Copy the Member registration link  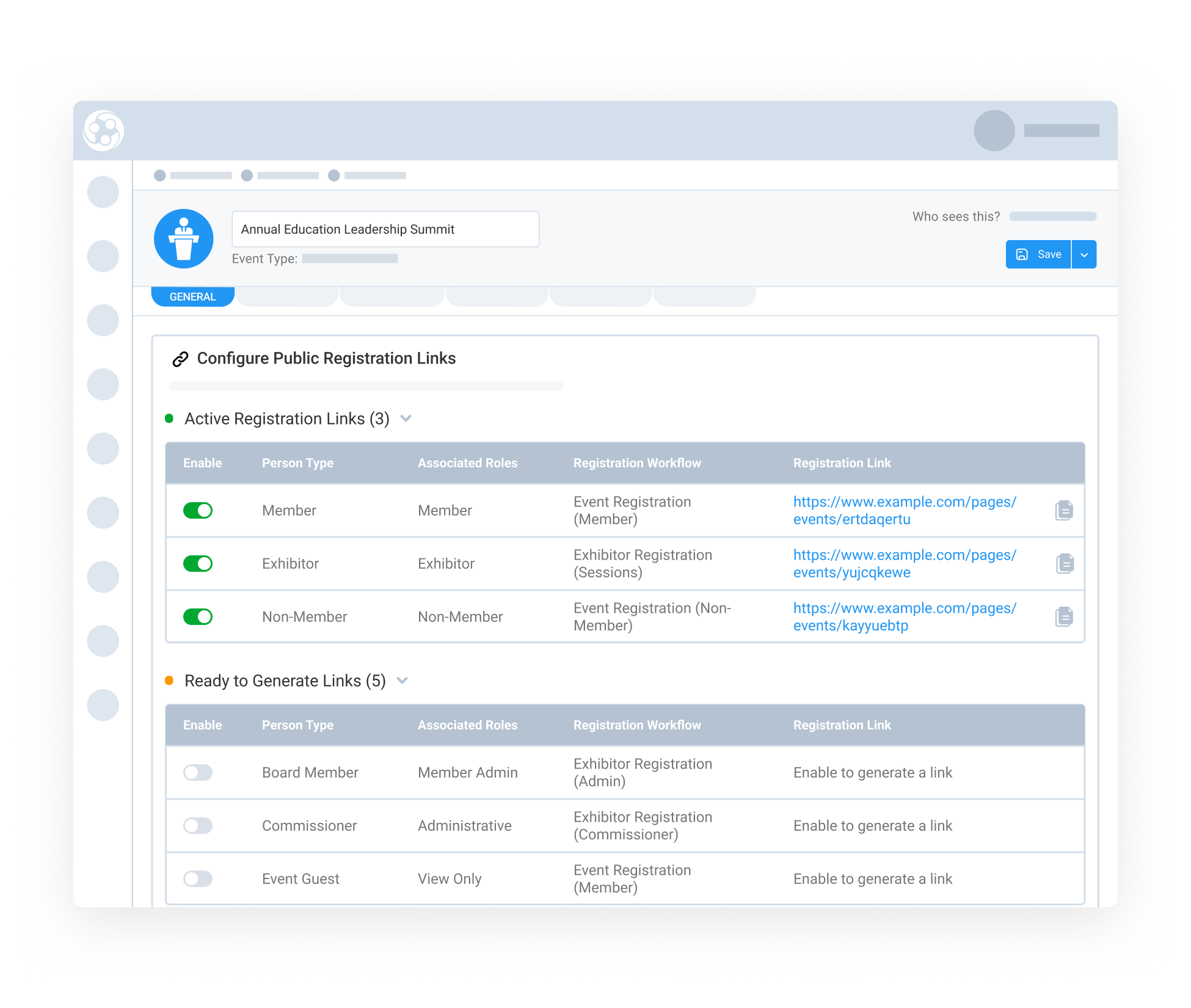click(1064, 510)
